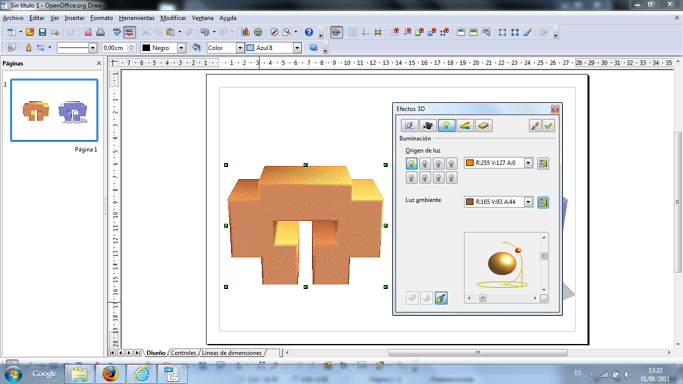The width and height of the screenshot is (683, 384).
Task: Open the Material tab icon
Action: pos(483,126)
